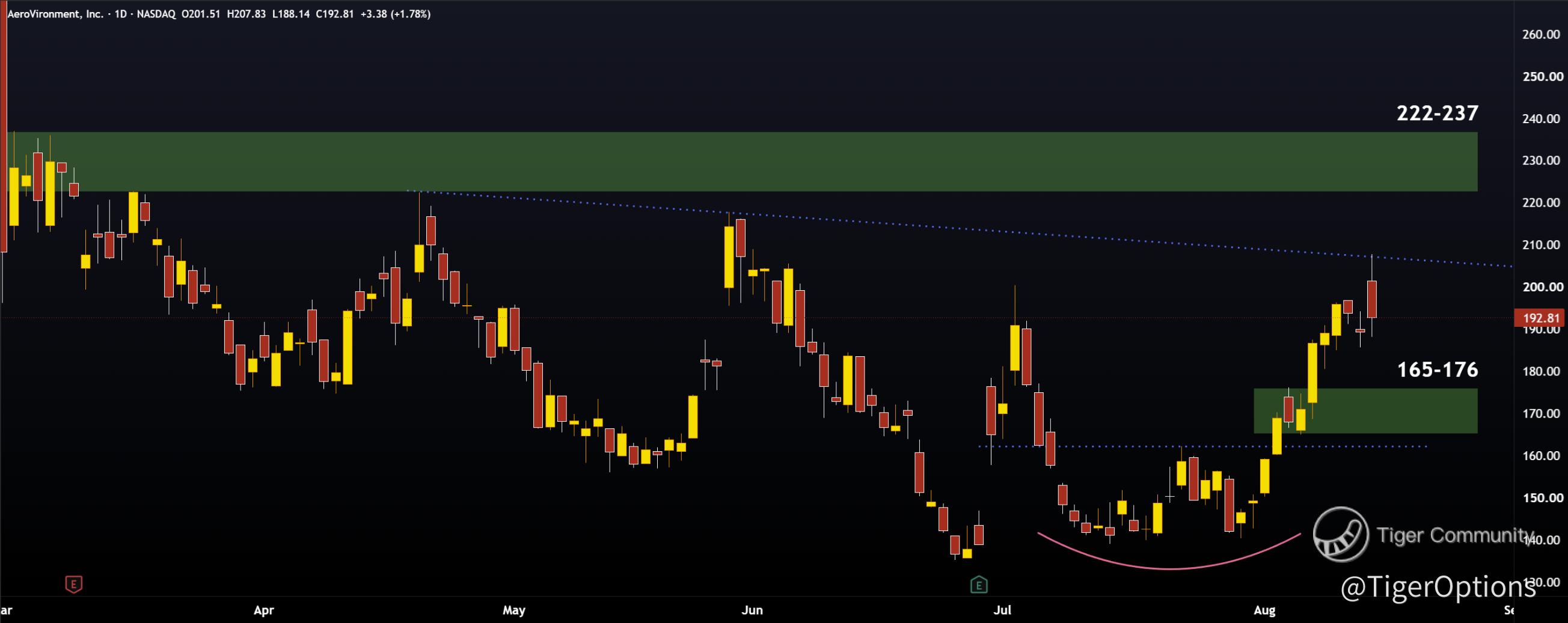Click the 1D interval label in legend
The width and height of the screenshot is (1568, 623).
120,14
